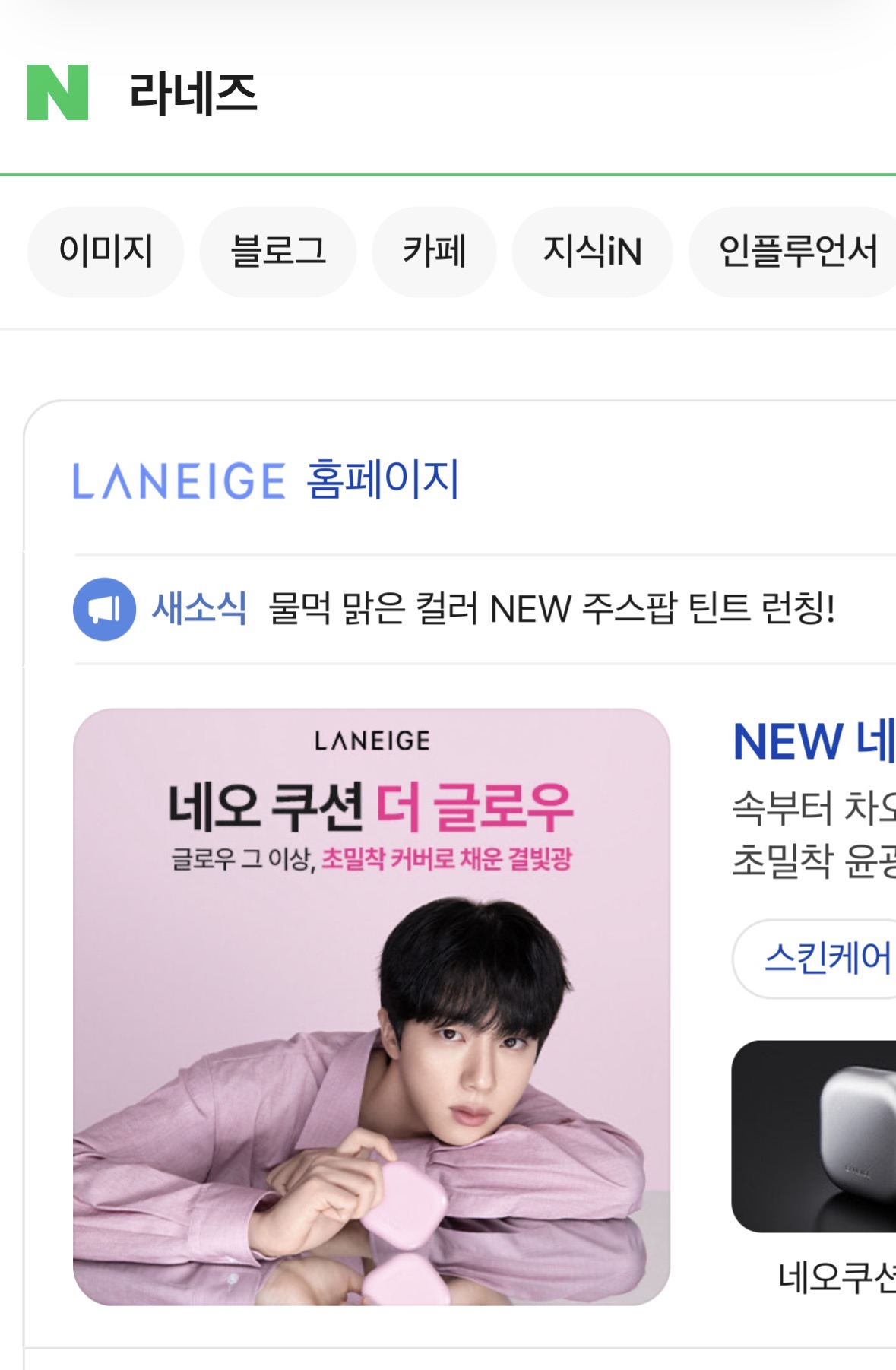
Task: Switch to the 이미지 tab
Action: pos(106,252)
